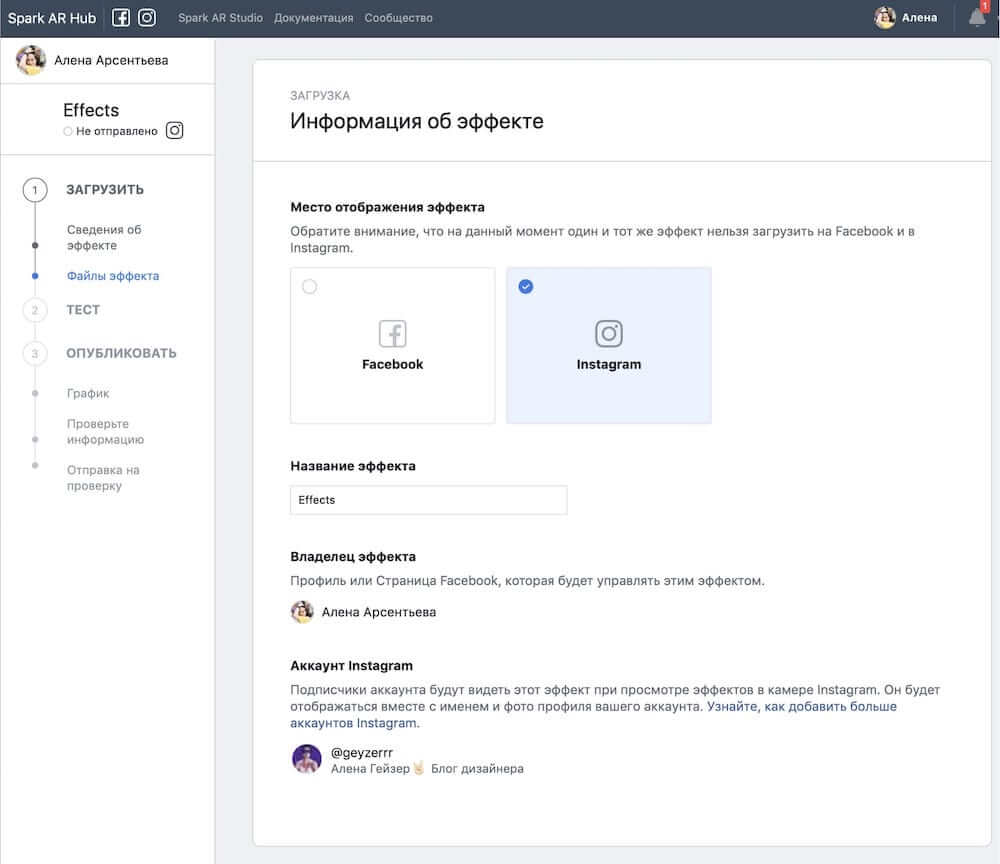Click the @geyzerrr account avatar
Viewport: 1000px width, 864px height.
coord(306,759)
